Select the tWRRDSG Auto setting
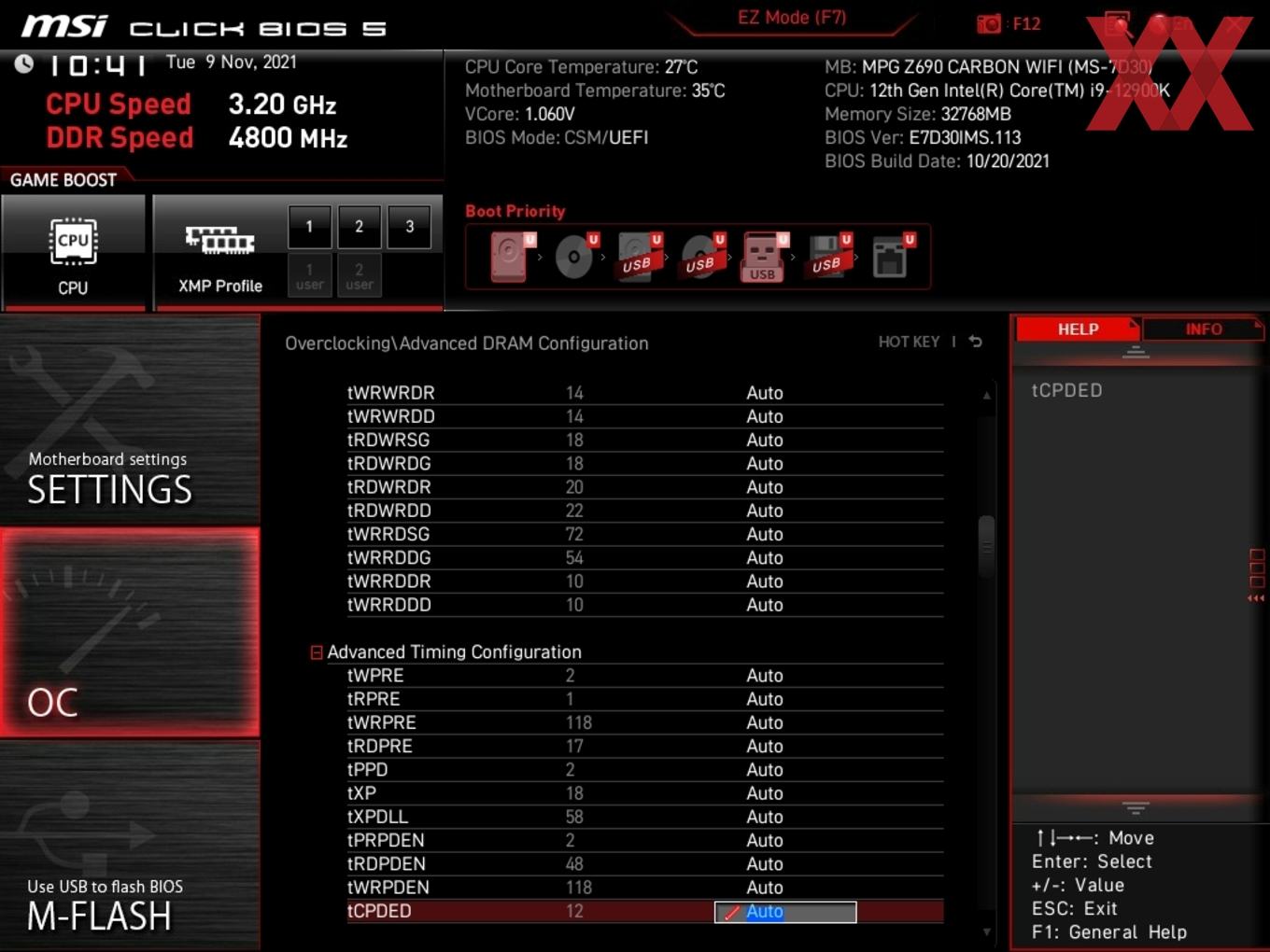Image resolution: width=1270 pixels, height=952 pixels. 765,534
